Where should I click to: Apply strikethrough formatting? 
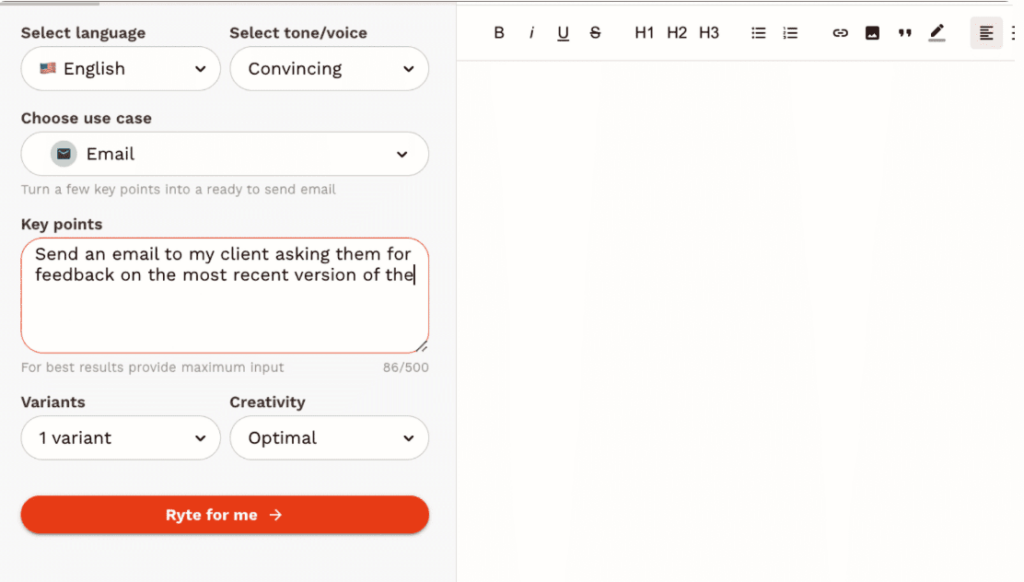[595, 32]
